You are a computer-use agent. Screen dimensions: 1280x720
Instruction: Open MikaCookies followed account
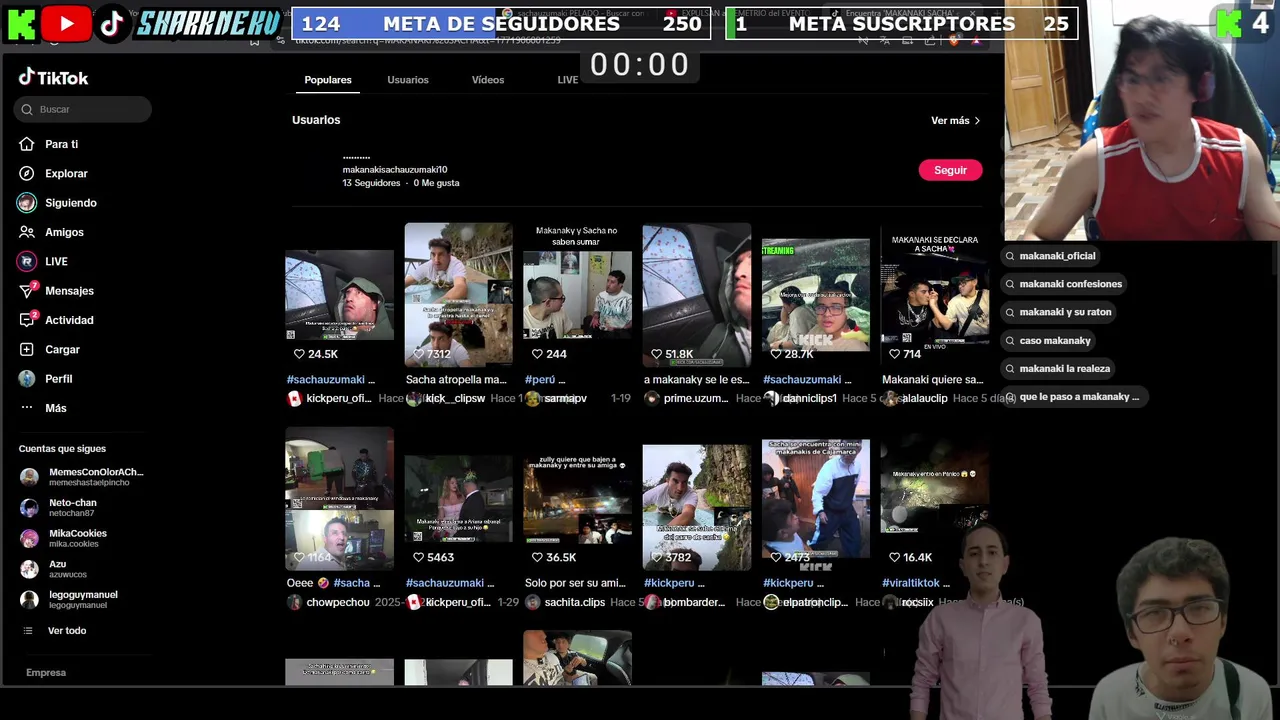65,538
